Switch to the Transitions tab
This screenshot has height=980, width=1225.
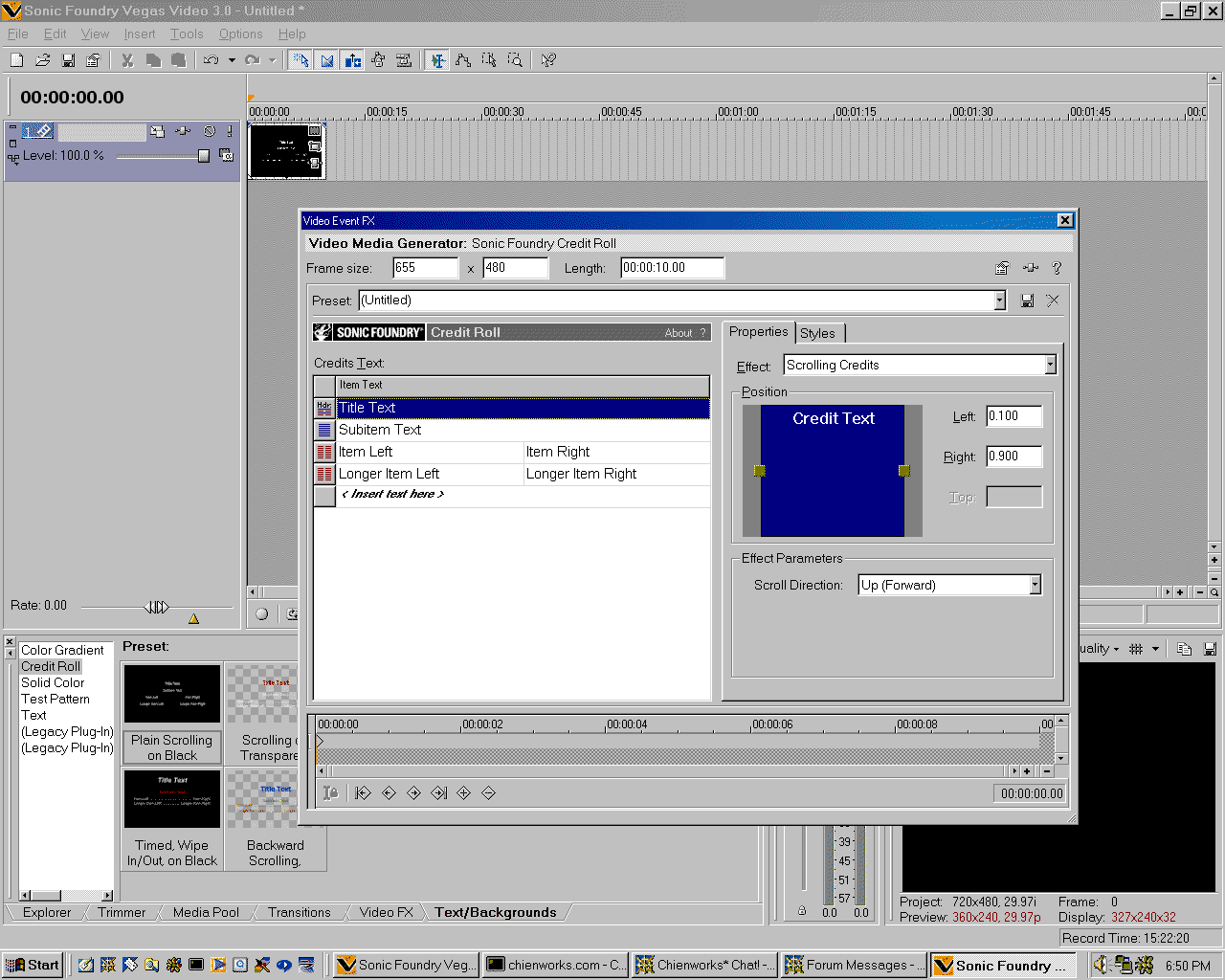tap(300, 912)
